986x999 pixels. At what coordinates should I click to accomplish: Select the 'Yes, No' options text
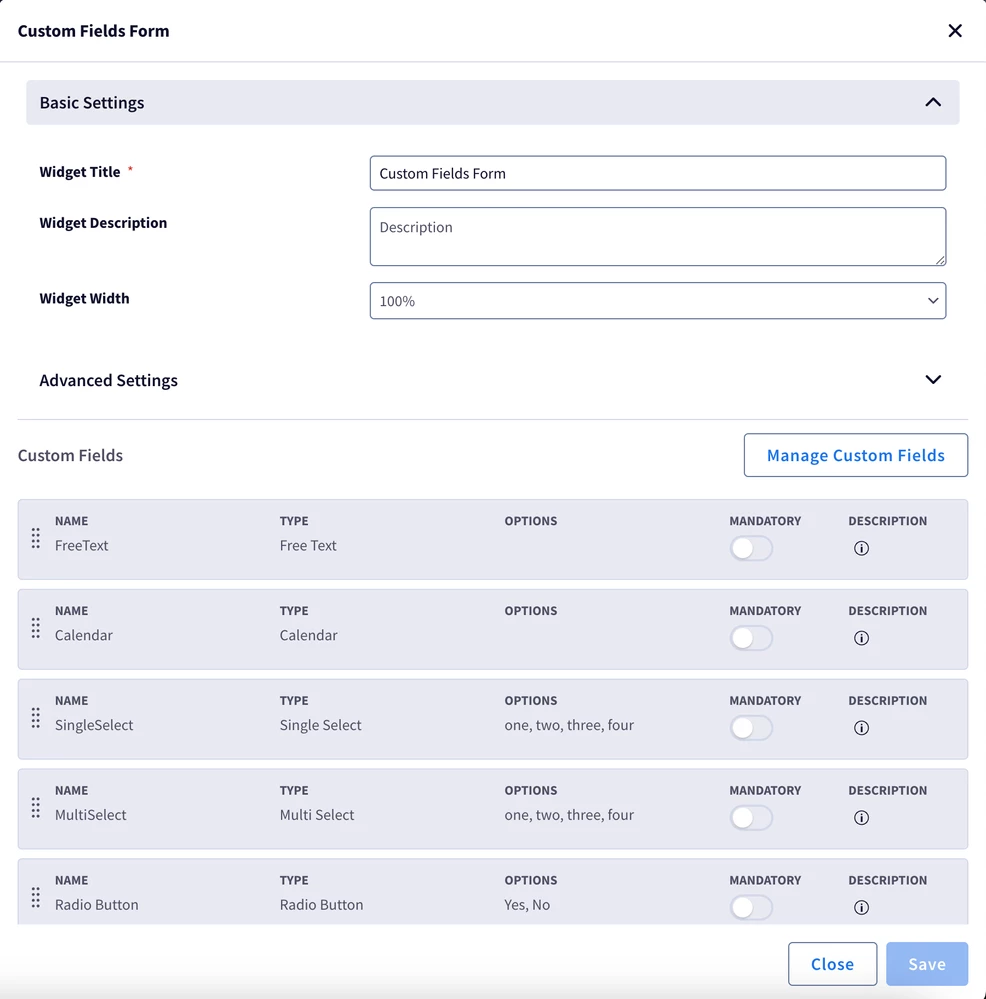[x=527, y=905]
